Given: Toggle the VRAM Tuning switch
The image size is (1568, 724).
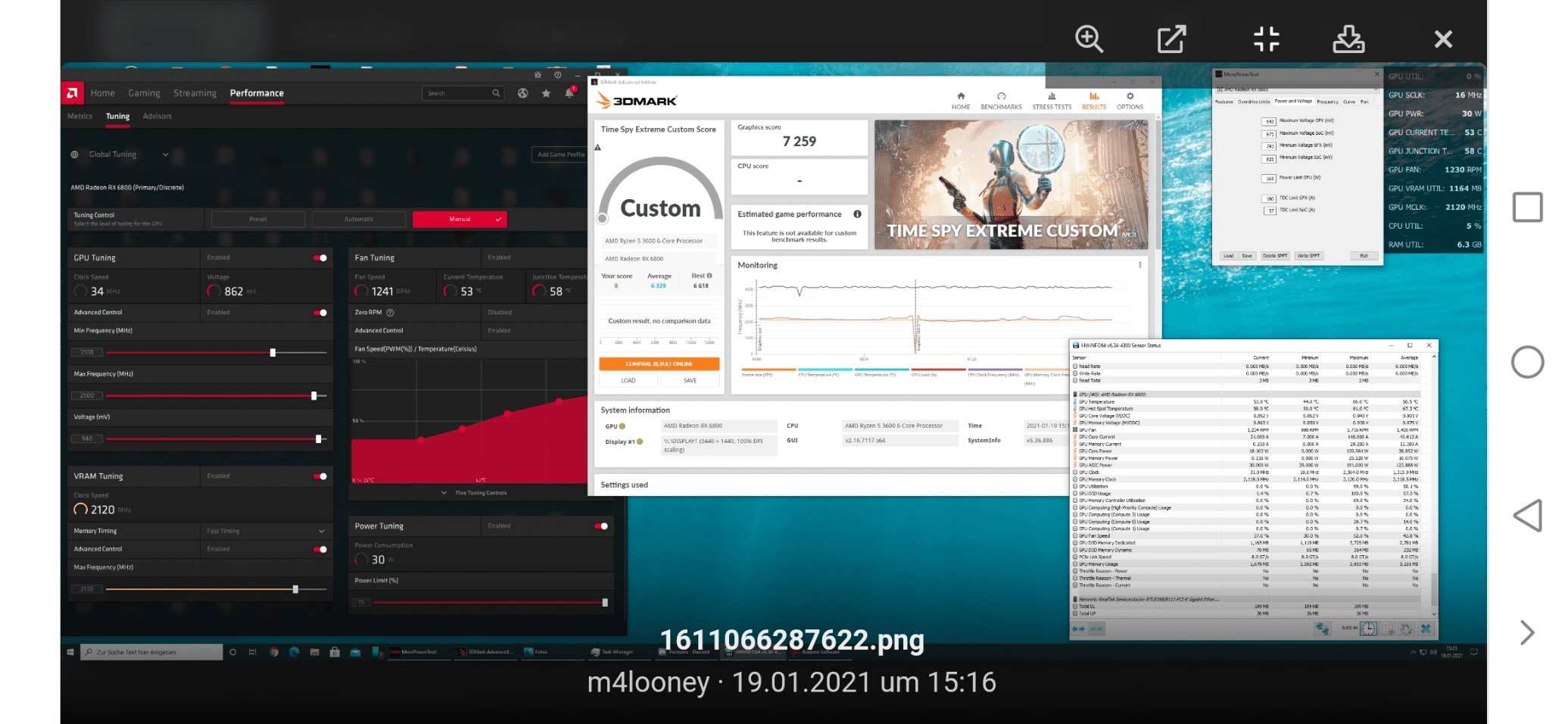Looking at the screenshot, I should point(320,476).
